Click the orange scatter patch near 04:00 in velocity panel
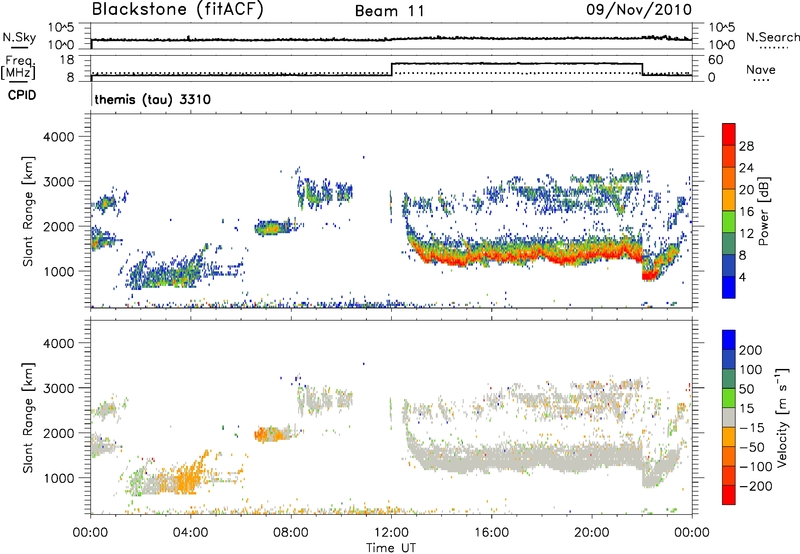Screen dimensions: 800x554 [187, 477]
